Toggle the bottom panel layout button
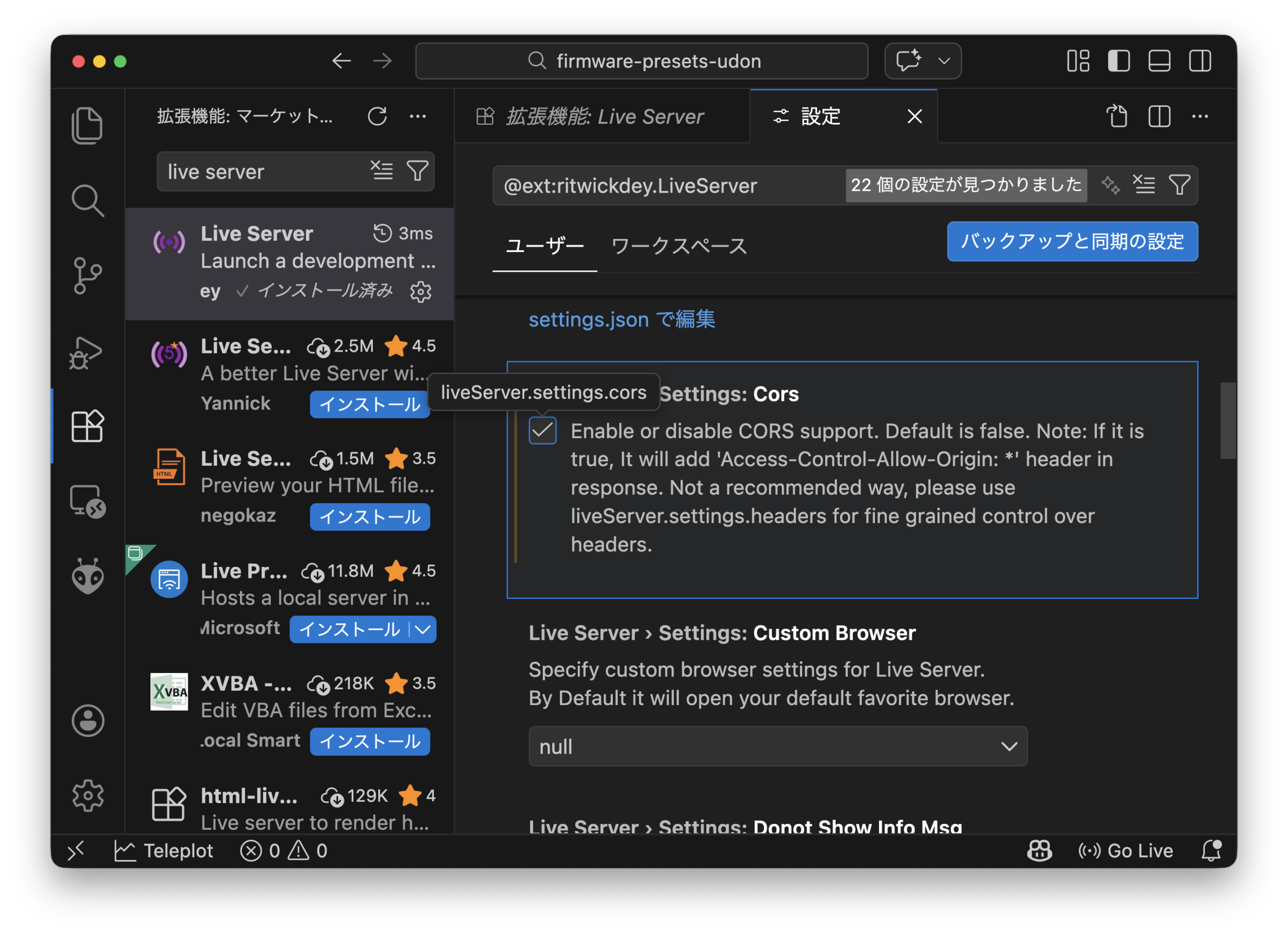Image resolution: width=1288 pixels, height=935 pixels. coord(1159,61)
